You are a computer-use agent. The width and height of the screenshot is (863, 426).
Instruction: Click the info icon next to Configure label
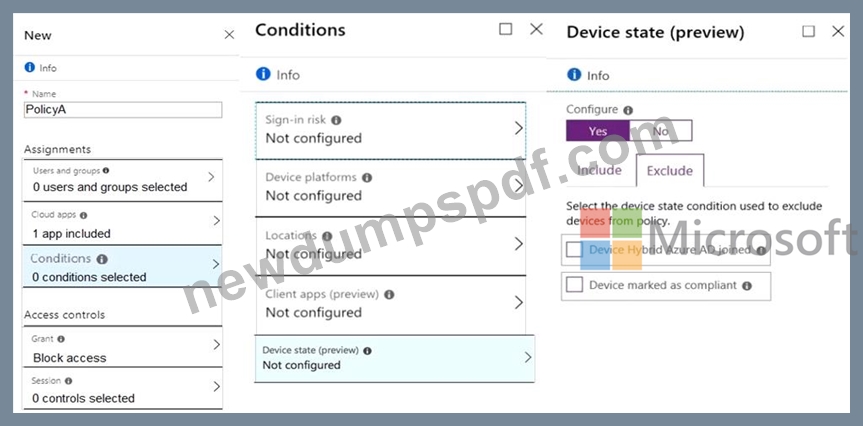(x=628, y=110)
